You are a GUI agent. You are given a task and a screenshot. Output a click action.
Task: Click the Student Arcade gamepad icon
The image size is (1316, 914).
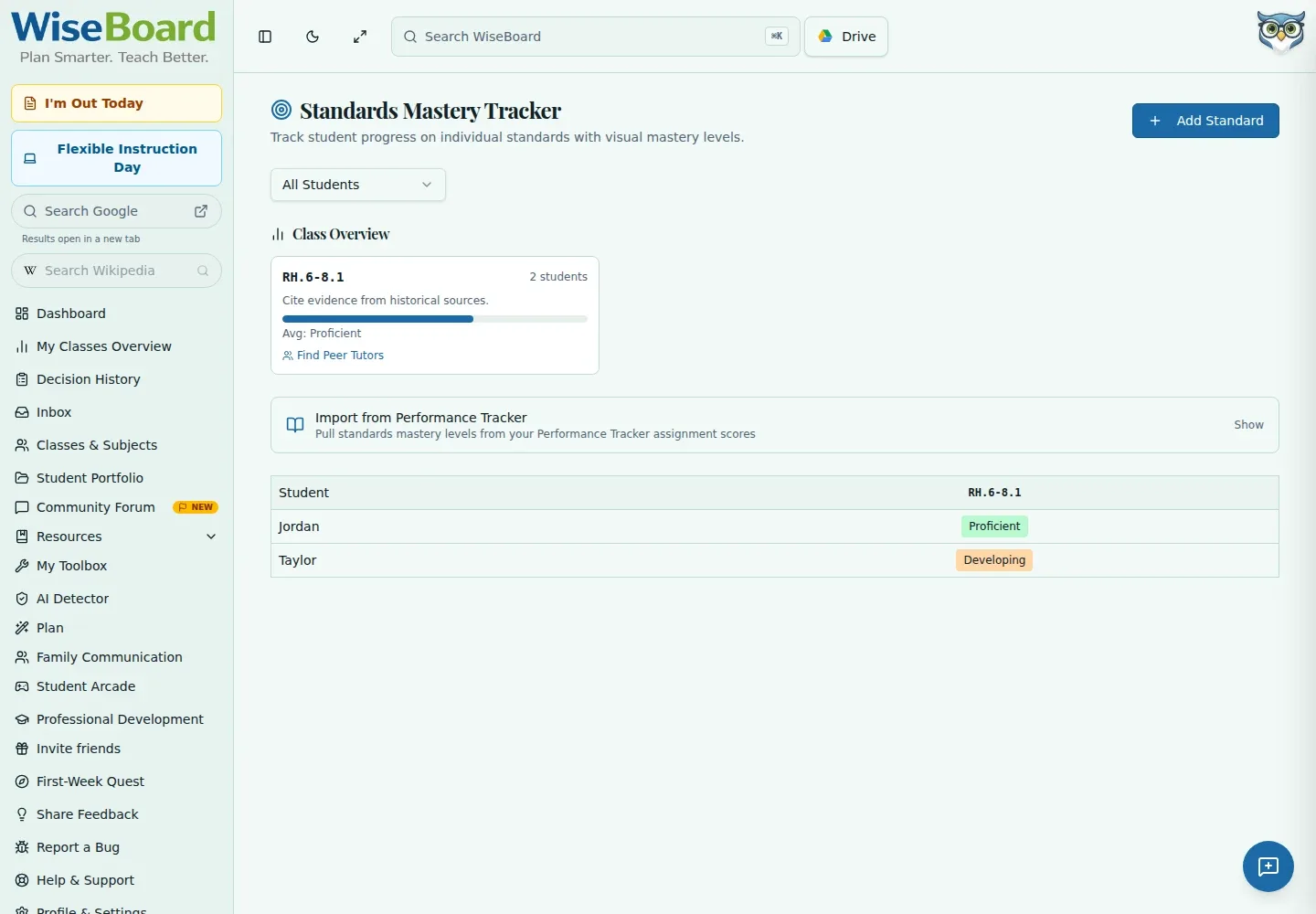coord(22,686)
